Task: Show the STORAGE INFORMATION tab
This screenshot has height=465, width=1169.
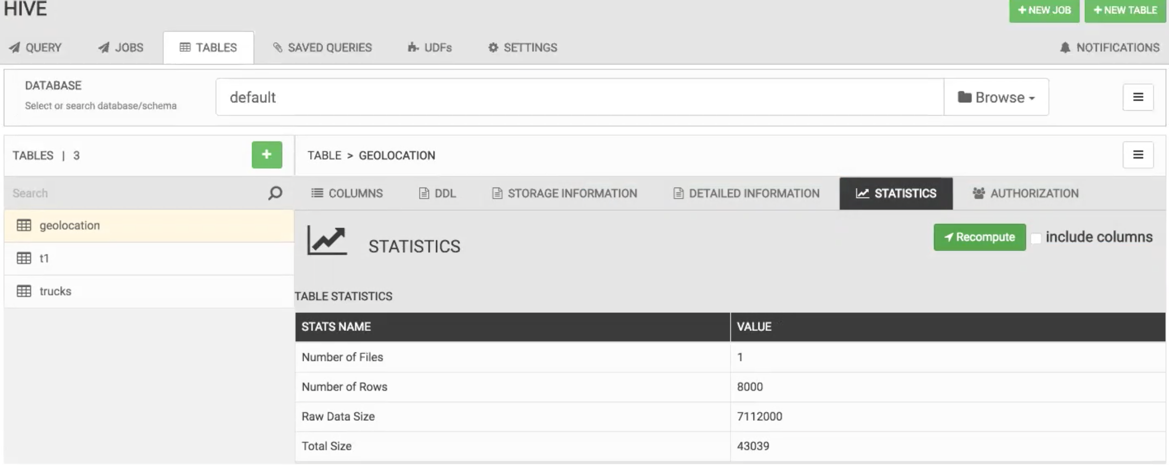Action: pyautogui.click(x=564, y=194)
